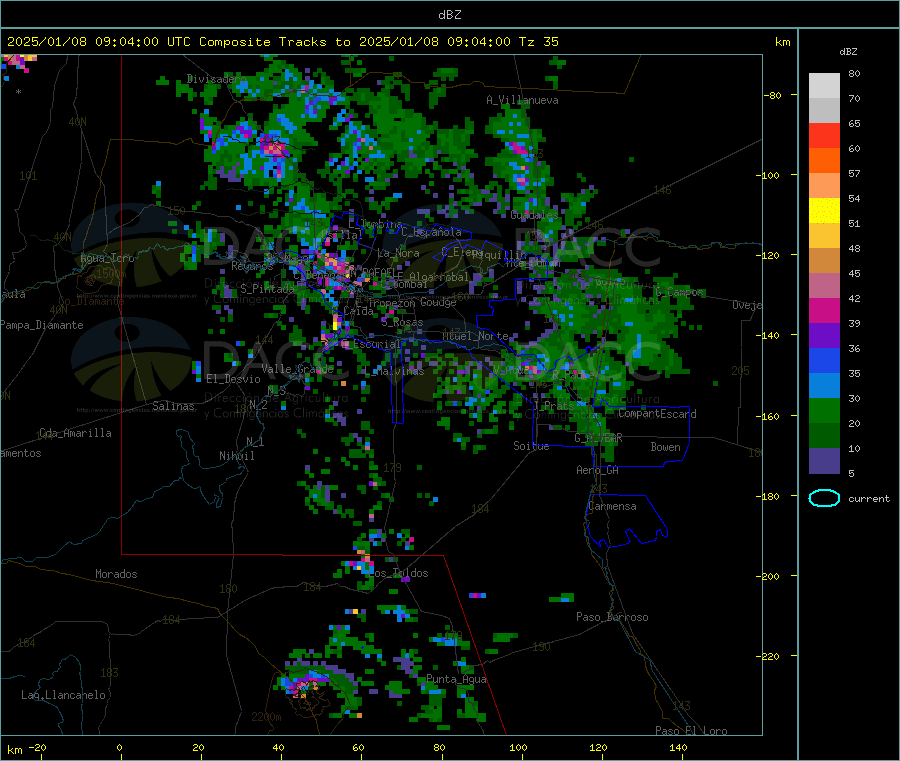Click the 'current' legend label

point(869,499)
